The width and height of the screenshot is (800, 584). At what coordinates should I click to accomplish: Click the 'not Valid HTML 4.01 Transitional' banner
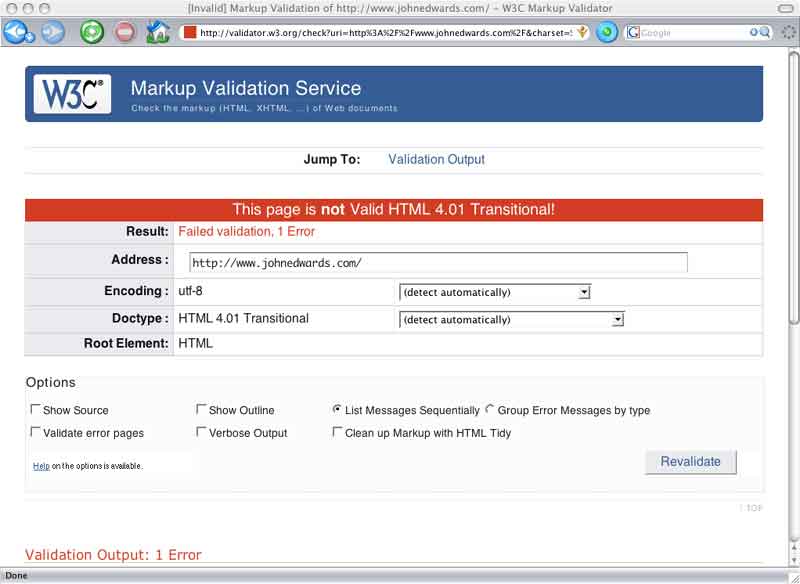pos(393,210)
